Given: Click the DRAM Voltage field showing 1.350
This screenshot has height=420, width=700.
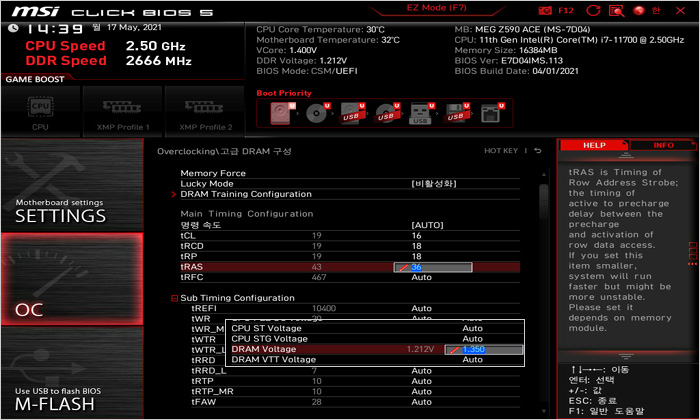Looking at the screenshot, I should [484, 349].
